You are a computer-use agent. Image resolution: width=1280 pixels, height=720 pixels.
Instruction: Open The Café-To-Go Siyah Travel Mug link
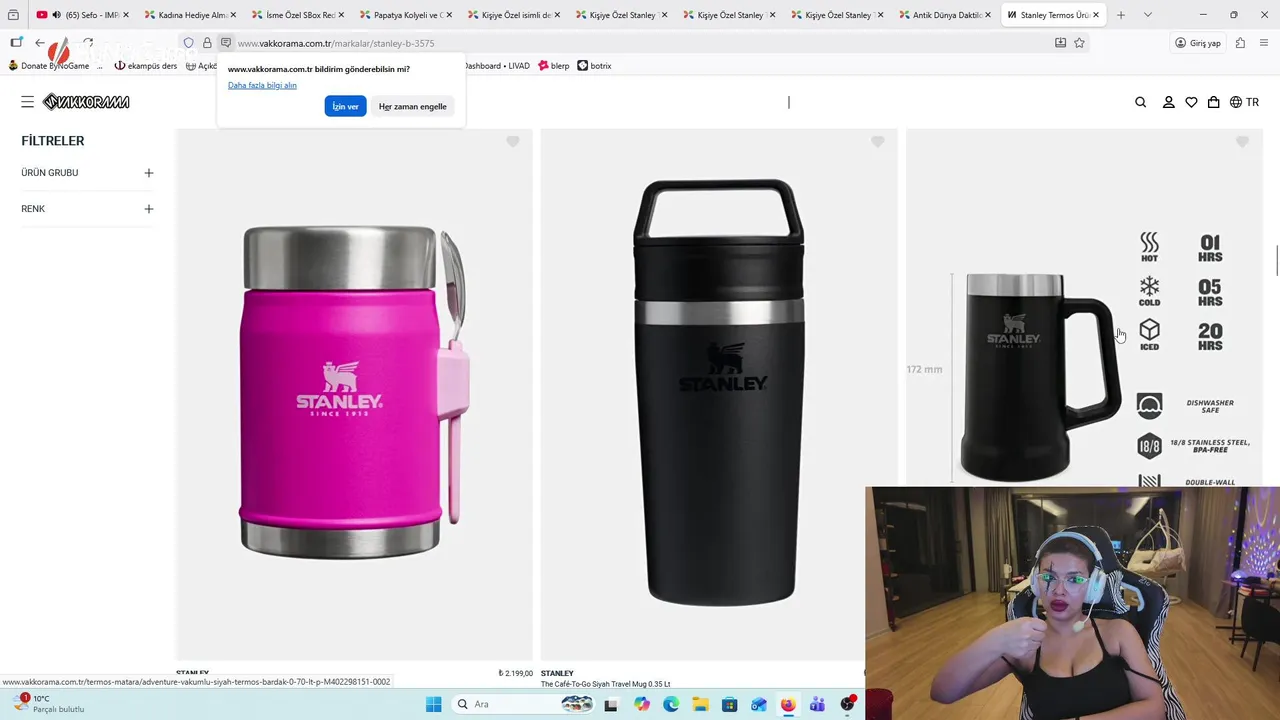click(605, 684)
